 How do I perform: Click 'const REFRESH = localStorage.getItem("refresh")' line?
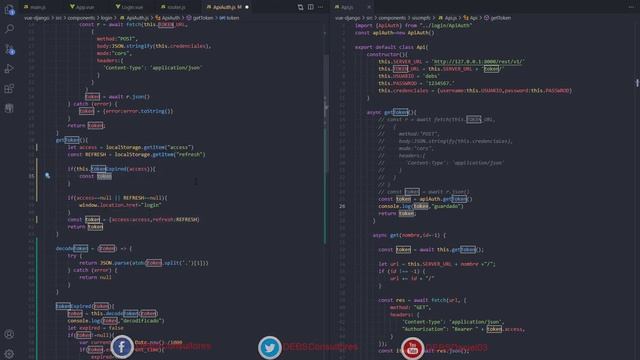tap(137, 154)
